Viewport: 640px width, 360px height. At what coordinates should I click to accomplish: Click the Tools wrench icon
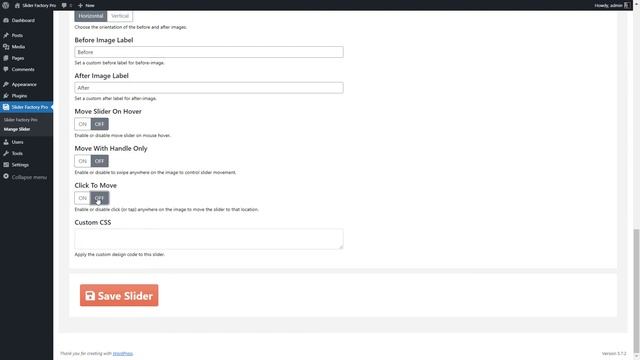6,153
